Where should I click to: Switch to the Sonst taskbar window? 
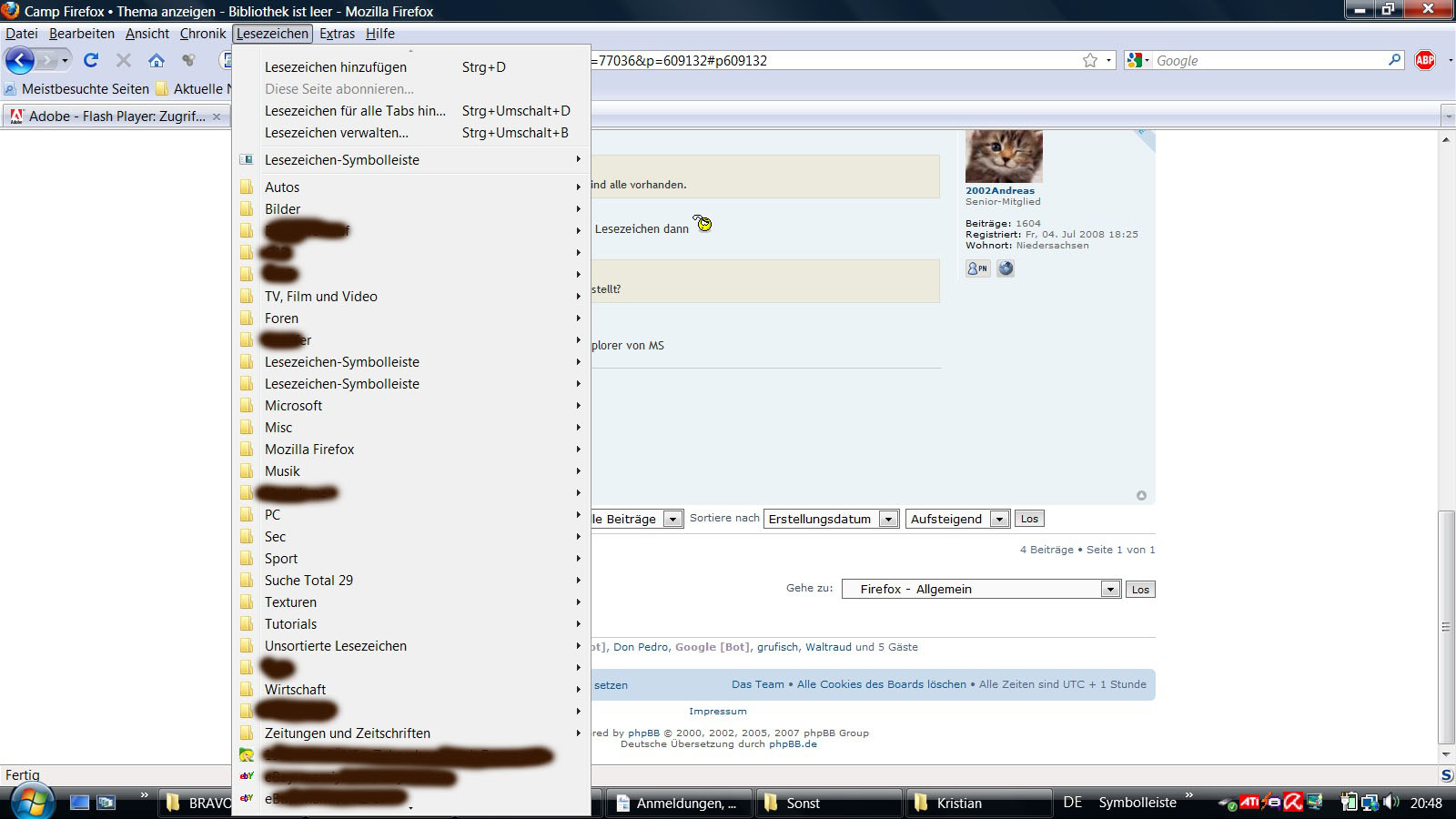pos(828,803)
